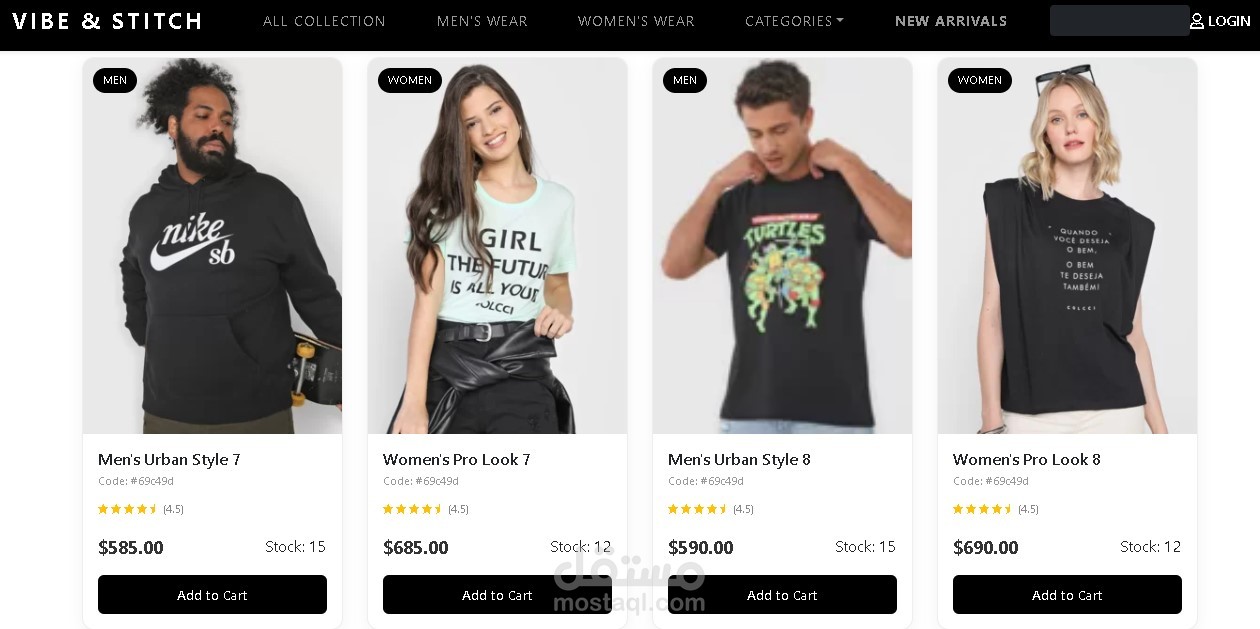Open New Arrivals page
1260x629 pixels.
pos(951,21)
